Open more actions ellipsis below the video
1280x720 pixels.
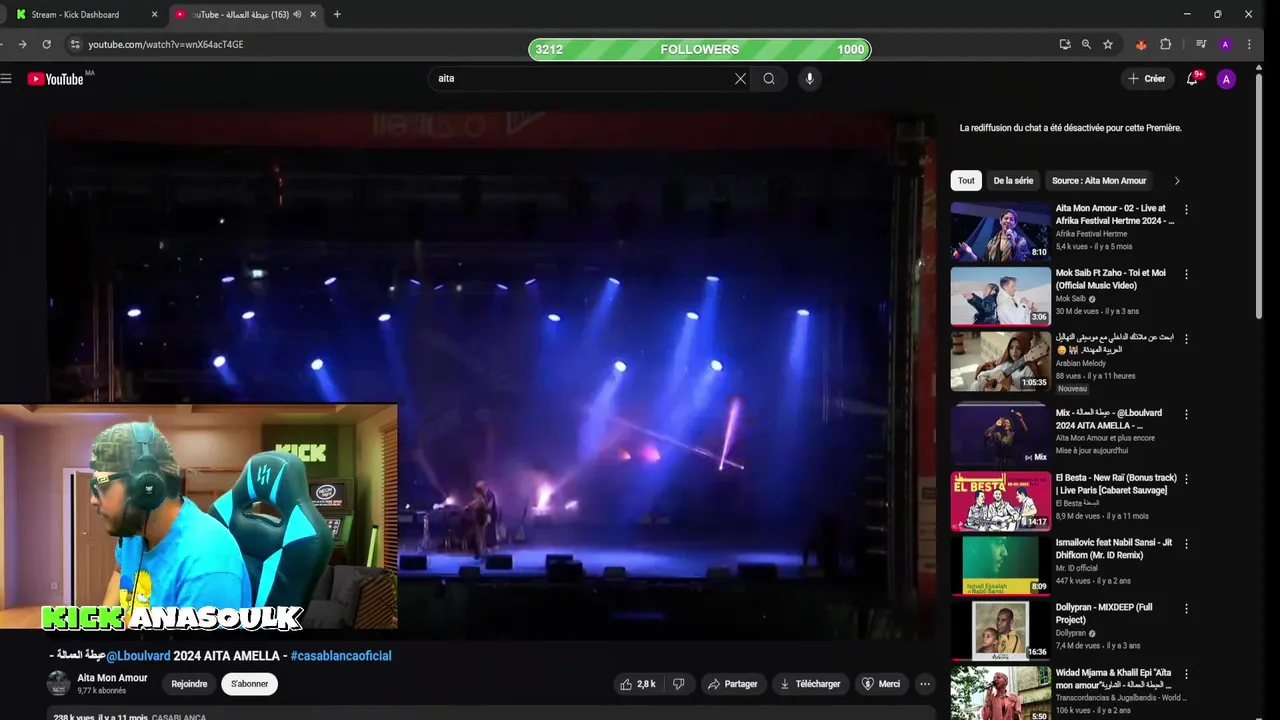pos(925,684)
